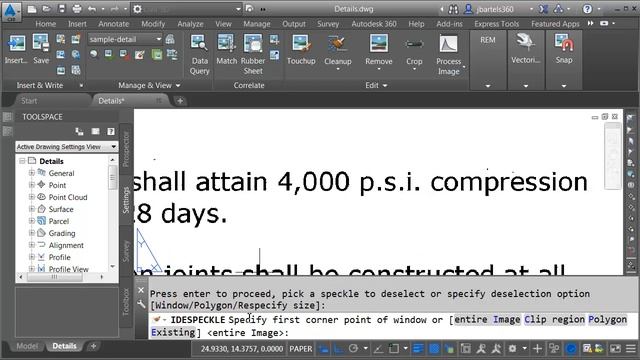This screenshot has height=360, width=640.
Task: Click the status bar customization menu icon
Action: point(631,349)
